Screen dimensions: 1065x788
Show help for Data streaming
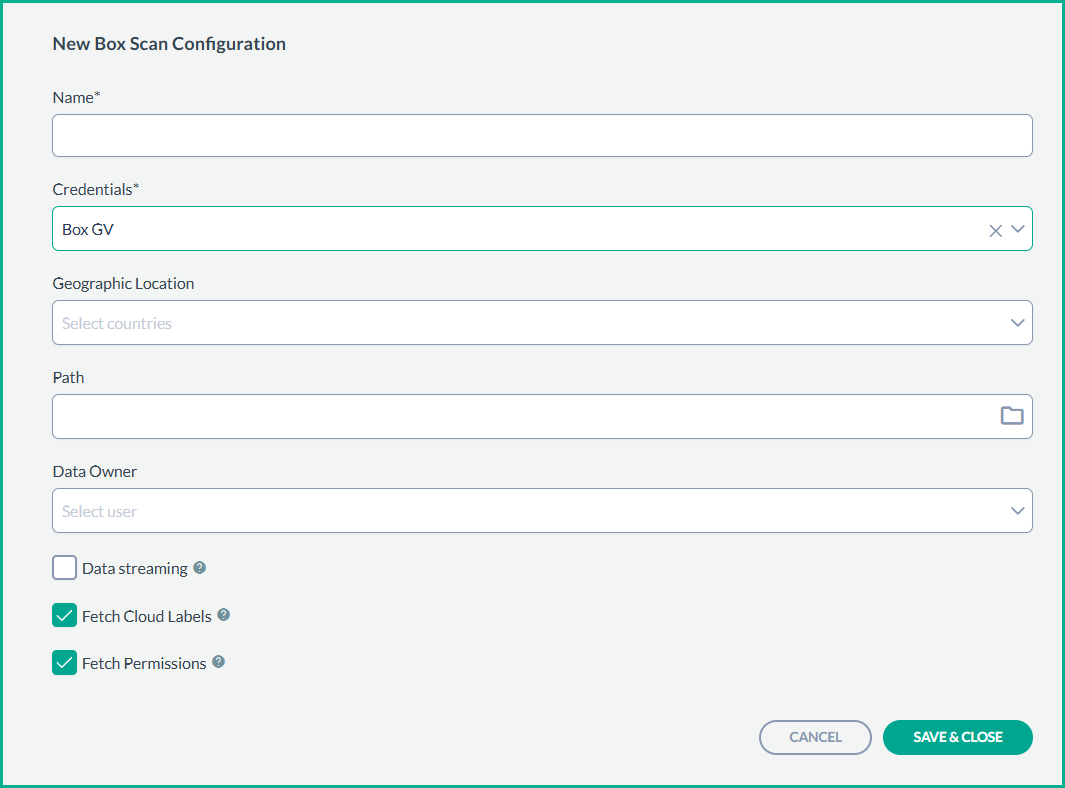pyautogui.click(x=200, y=568)
